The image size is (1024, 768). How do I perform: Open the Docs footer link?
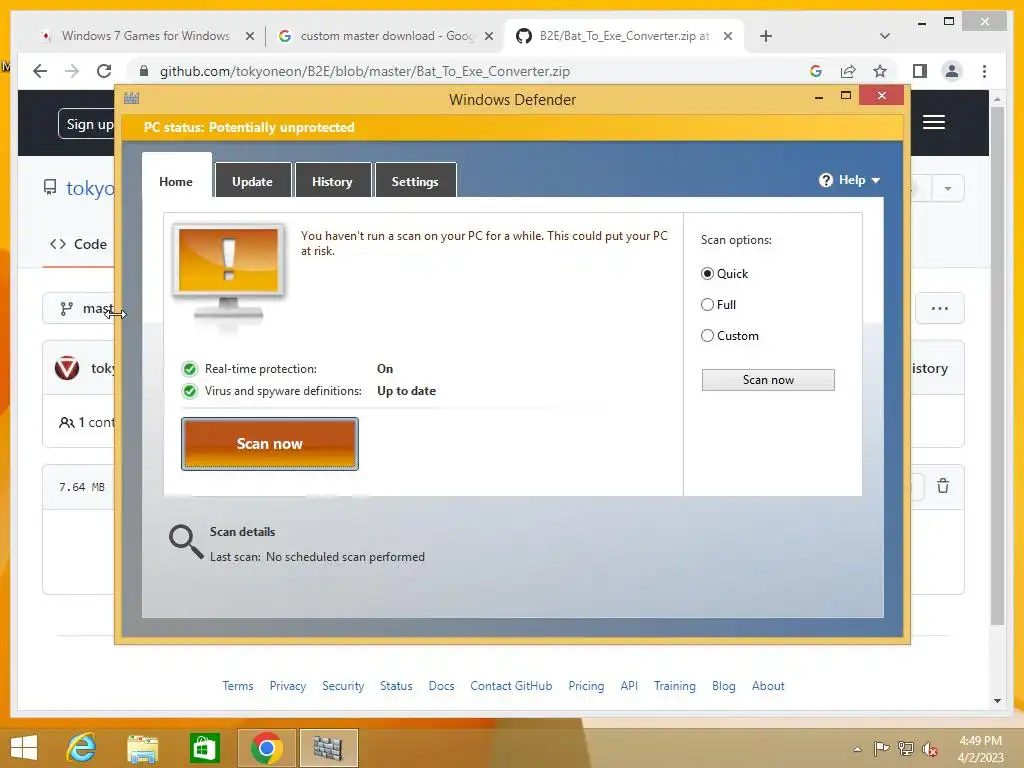point(441,686)
